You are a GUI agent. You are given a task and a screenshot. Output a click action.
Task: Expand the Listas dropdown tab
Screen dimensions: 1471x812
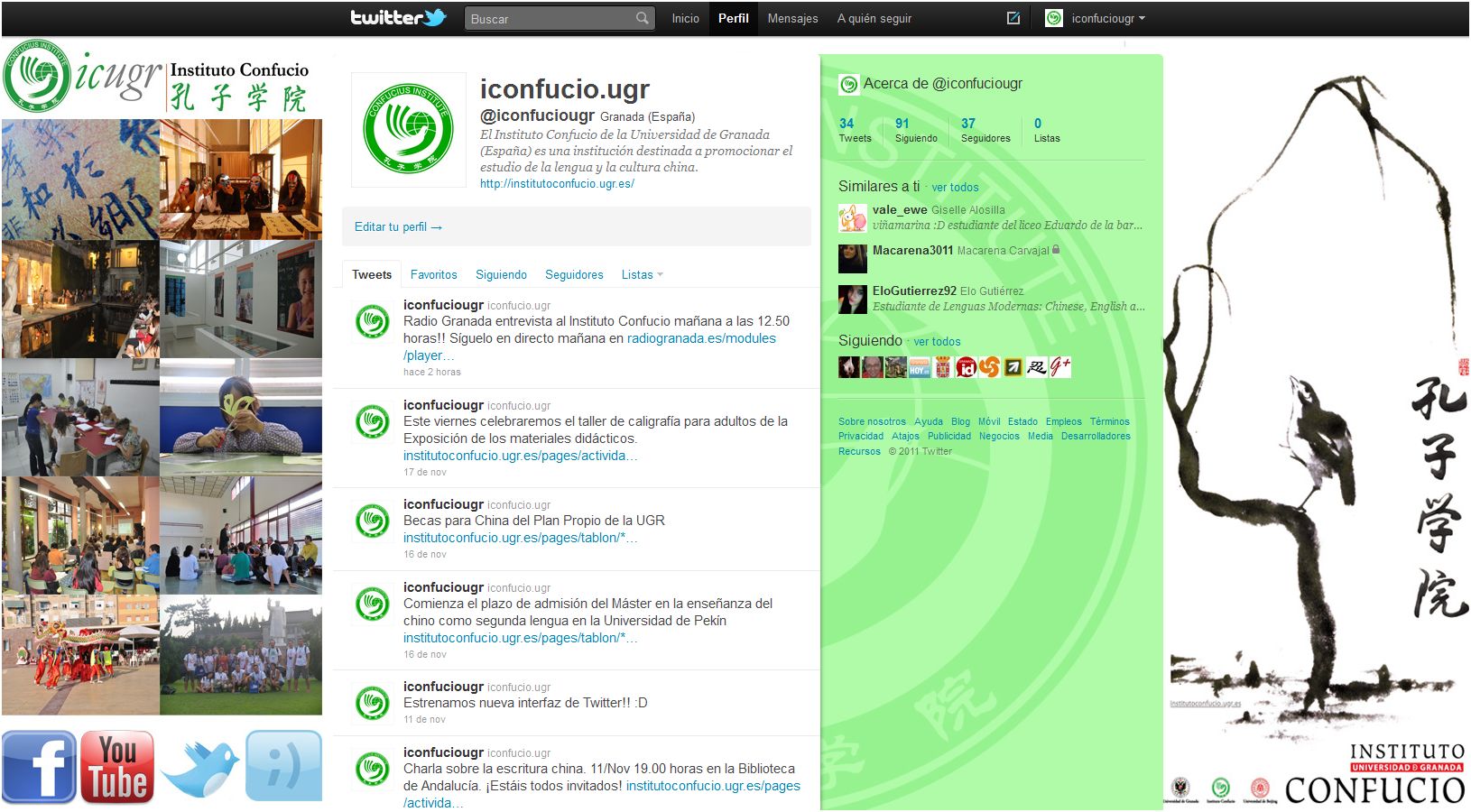point(642,274)
